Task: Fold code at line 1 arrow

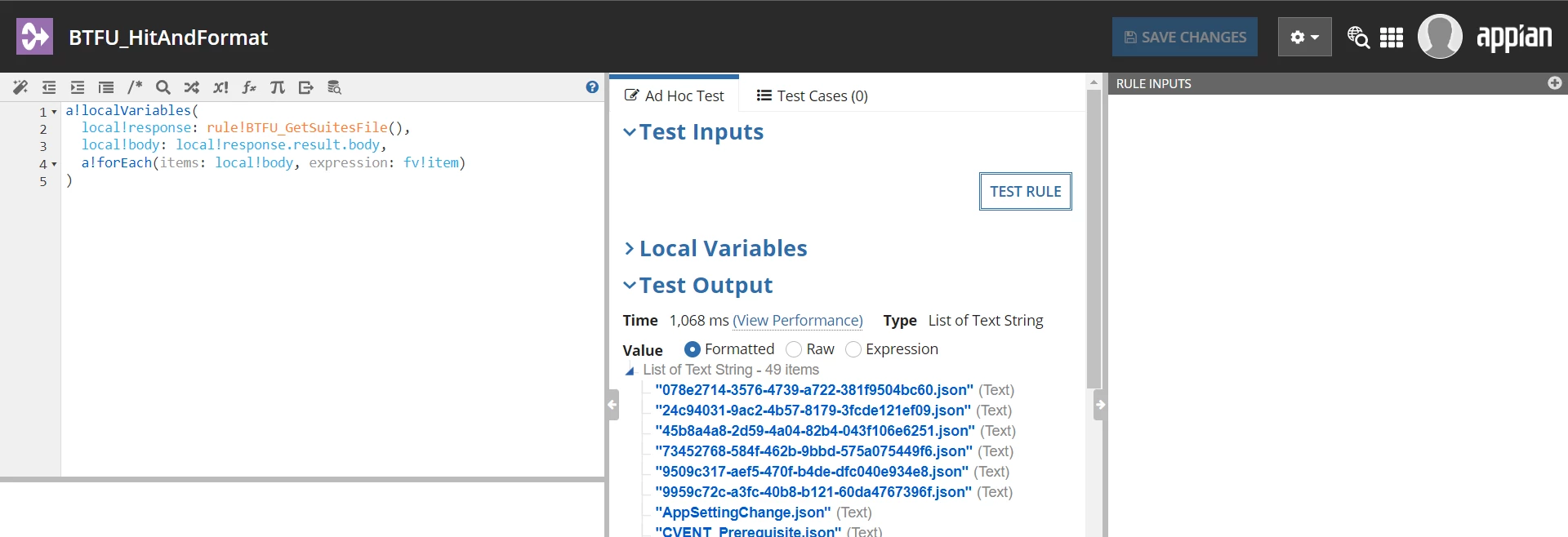Action: tap(54, 112)
